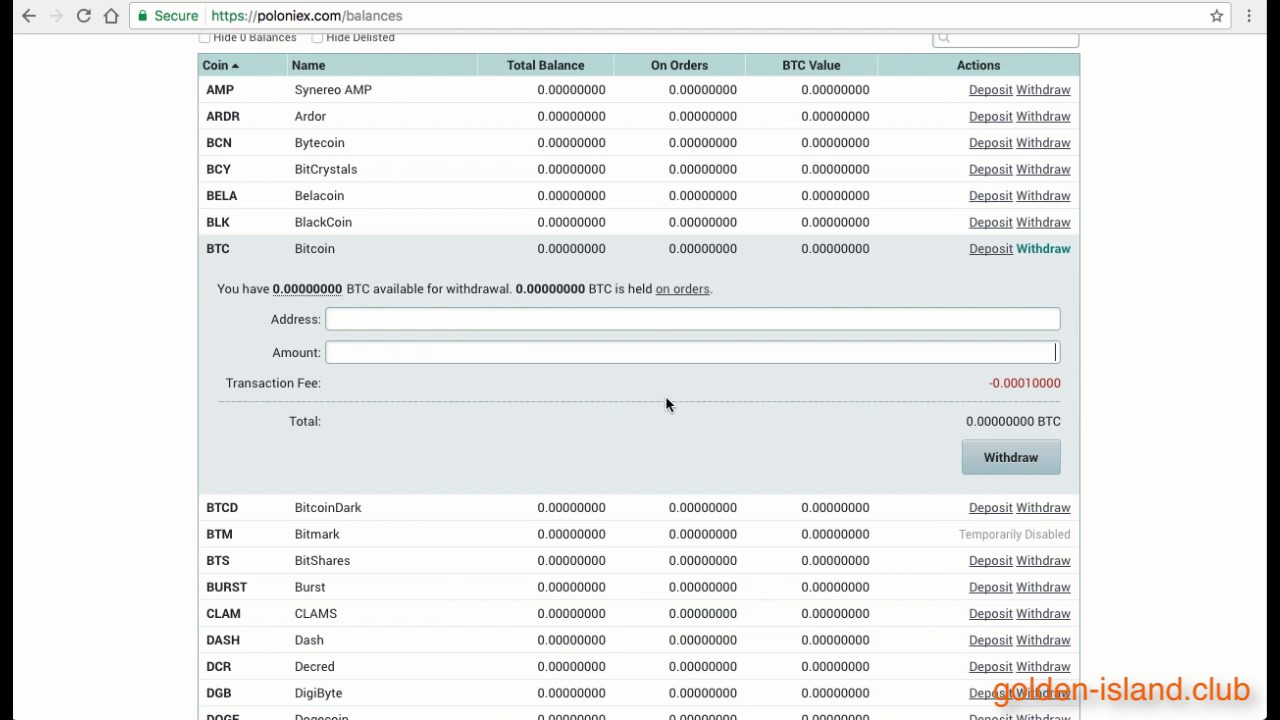
Task: Open Withdraw for Bytecoin BCN
Action: pyautogui.click(x=1043, y=143)
